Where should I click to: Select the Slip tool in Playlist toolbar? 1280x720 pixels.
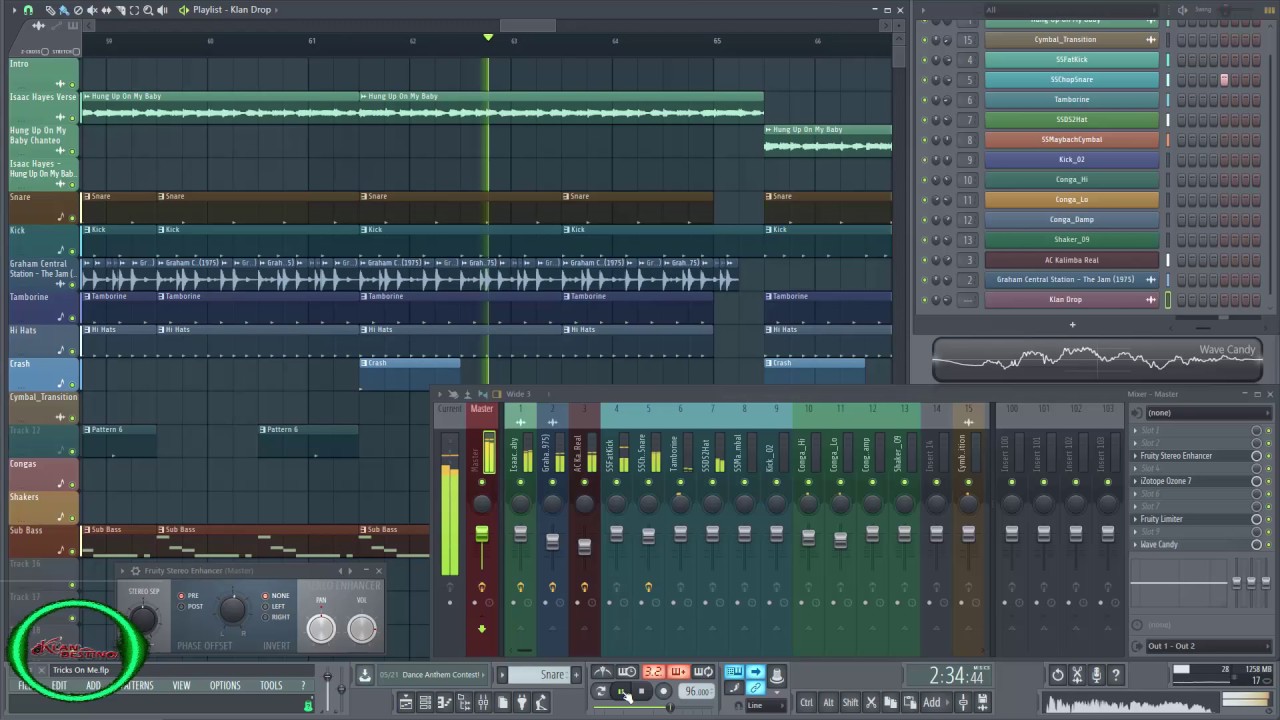[106, 10]
